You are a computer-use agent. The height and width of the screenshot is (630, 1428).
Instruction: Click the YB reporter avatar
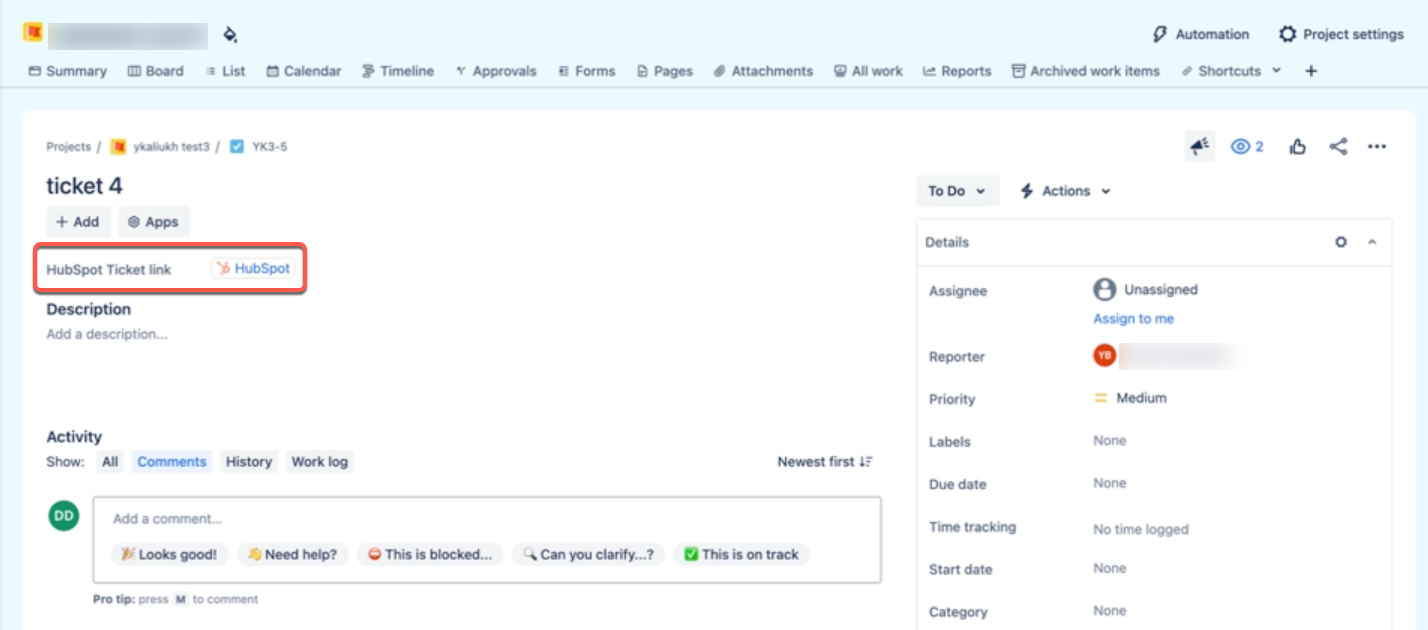(1104, 355)
